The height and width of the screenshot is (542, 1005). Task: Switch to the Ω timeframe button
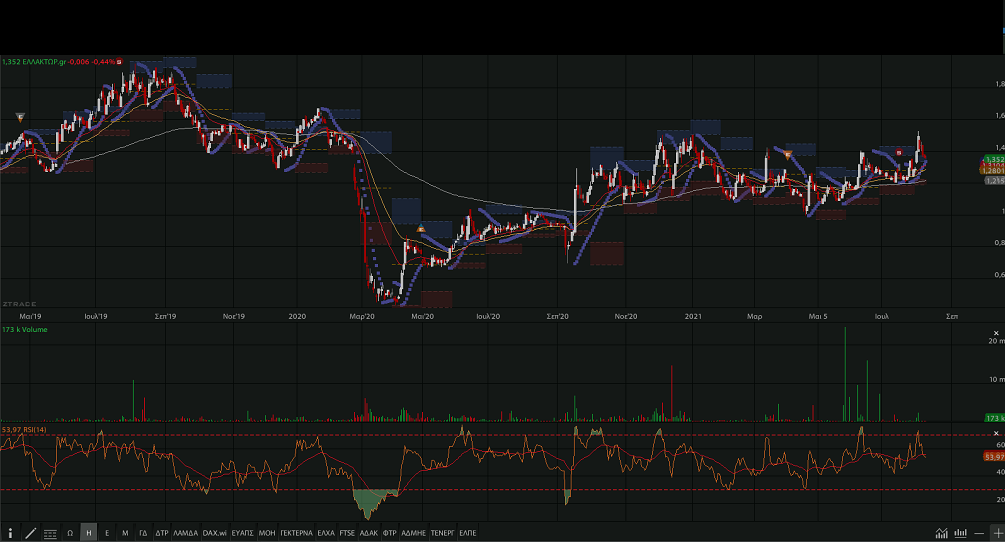tap(70, 533)
